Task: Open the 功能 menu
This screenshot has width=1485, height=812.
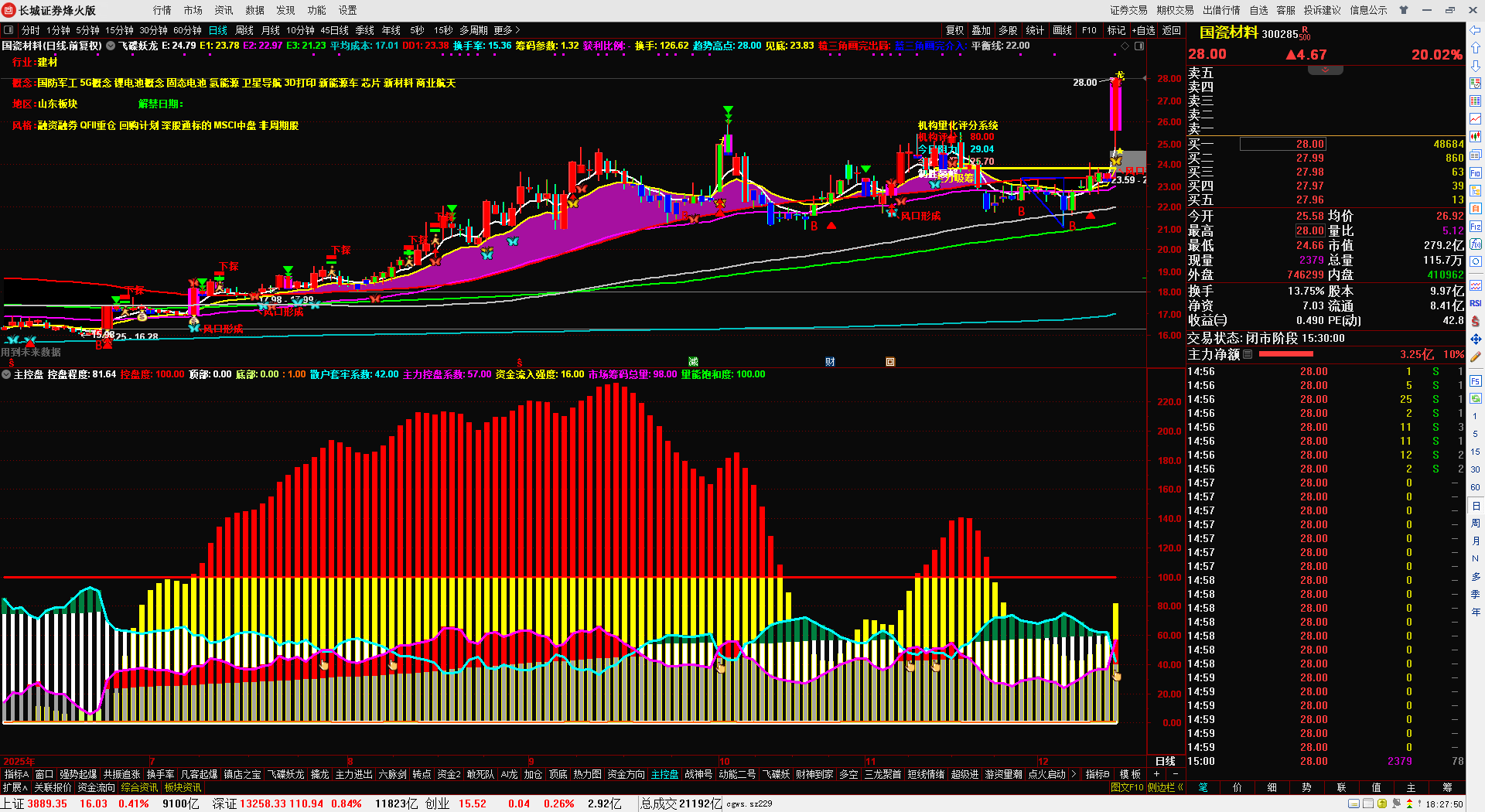Action: (317, 10)
